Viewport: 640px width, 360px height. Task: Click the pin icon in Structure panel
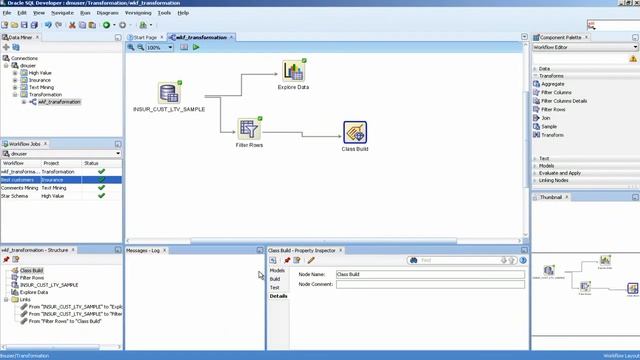click(6, 260)
